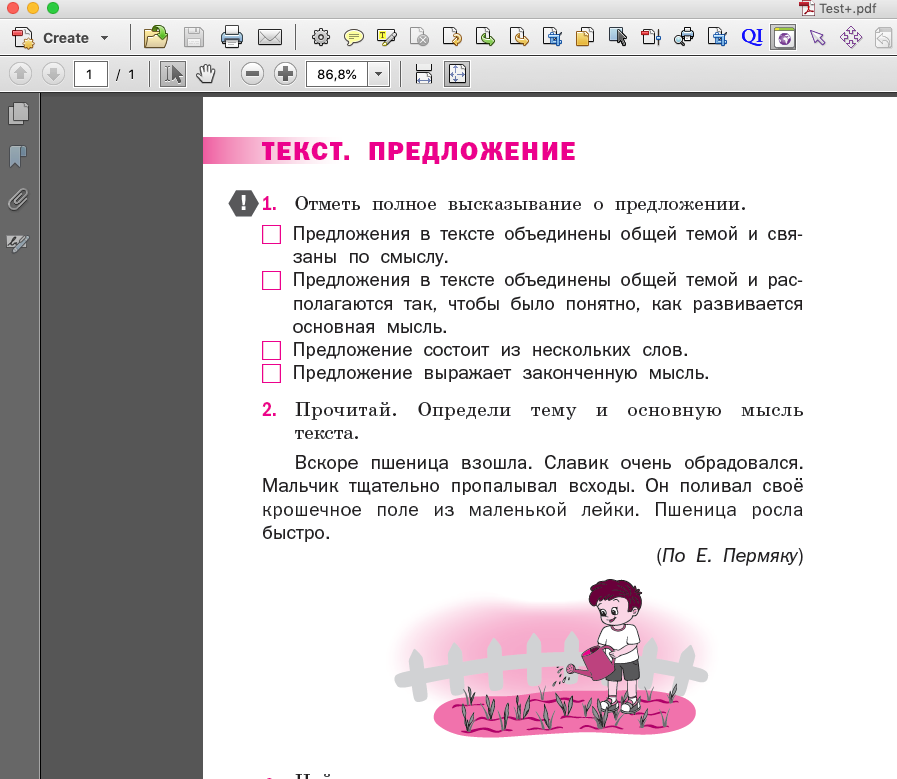Tick 'Предложение состоит из нескольких слов' checkbox
The width and height of the screenshot is (897, 779).
[271, 350]
